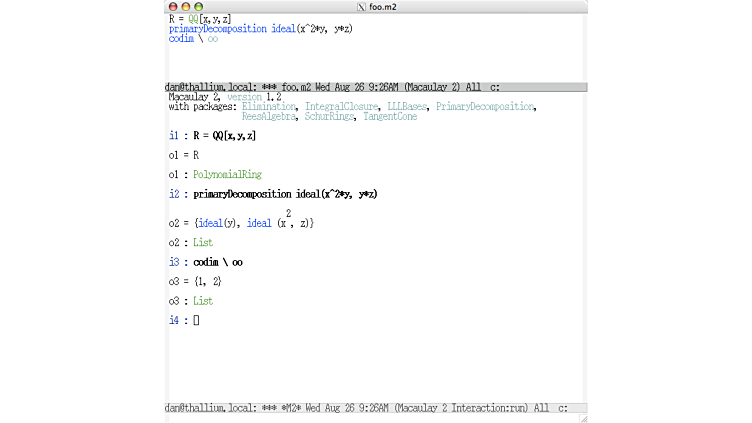Place cursor at the i4 input prompt
The width and height of the screenshot is (752, 423).
196,320
